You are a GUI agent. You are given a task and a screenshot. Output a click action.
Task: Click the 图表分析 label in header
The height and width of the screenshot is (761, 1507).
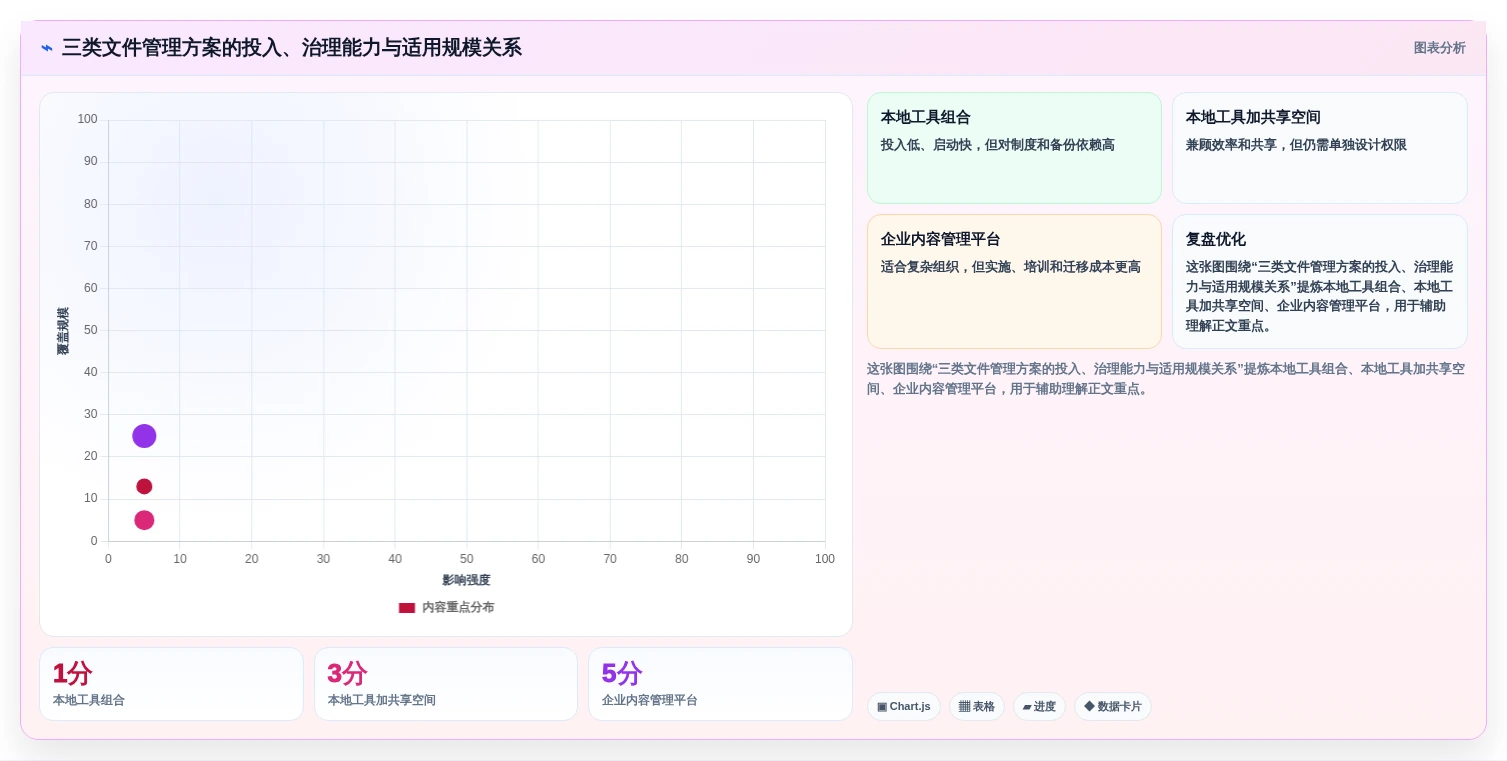coord(1439,48)
